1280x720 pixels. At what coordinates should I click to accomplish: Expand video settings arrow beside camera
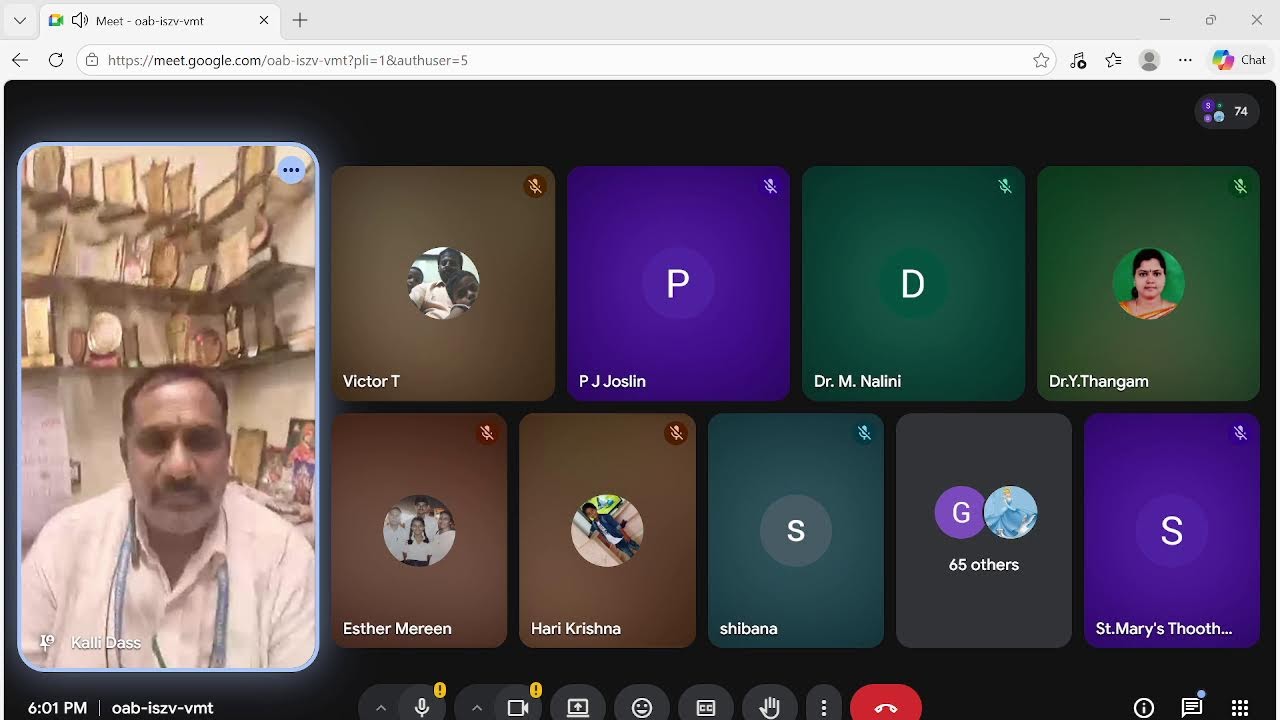[477, 708]
